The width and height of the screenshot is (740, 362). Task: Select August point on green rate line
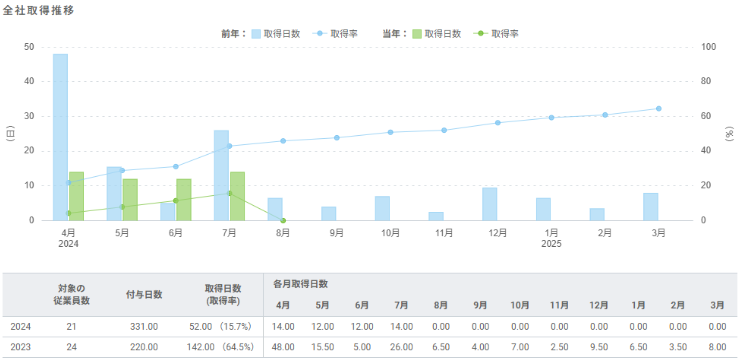pos(283,220)
